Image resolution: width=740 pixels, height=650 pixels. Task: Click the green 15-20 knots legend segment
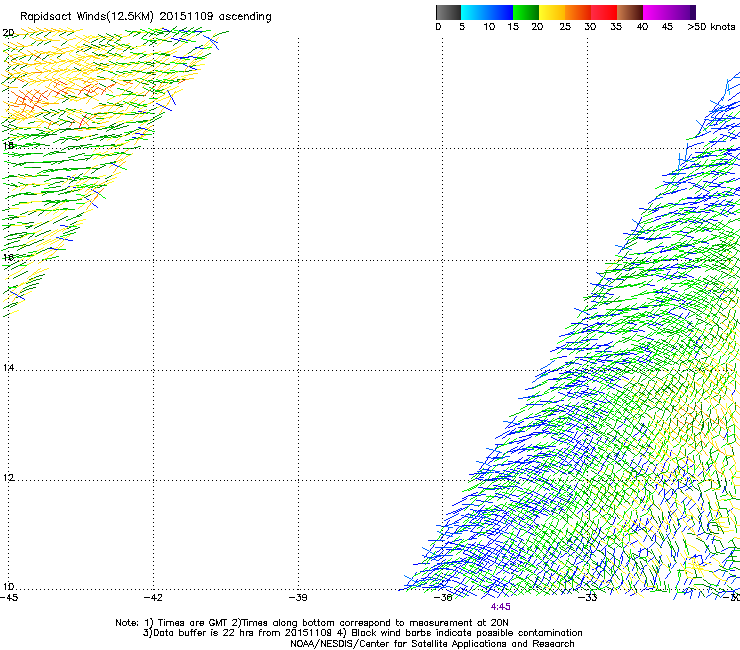pos(526,12)
